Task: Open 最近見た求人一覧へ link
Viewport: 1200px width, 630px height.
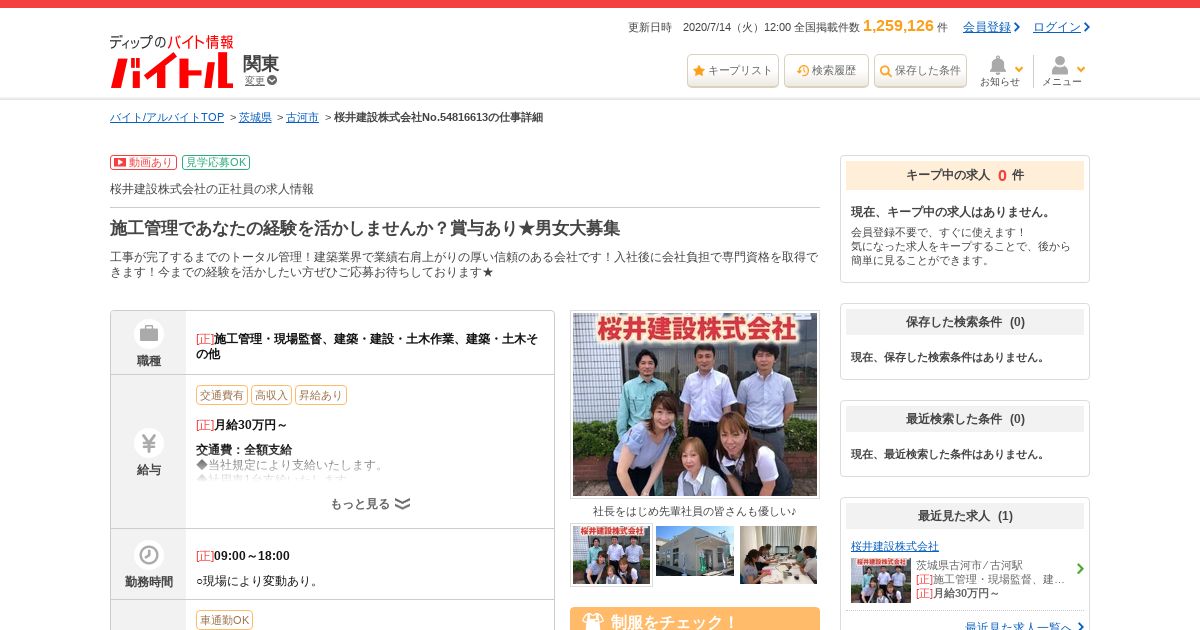Action: tap(1018, 627)
